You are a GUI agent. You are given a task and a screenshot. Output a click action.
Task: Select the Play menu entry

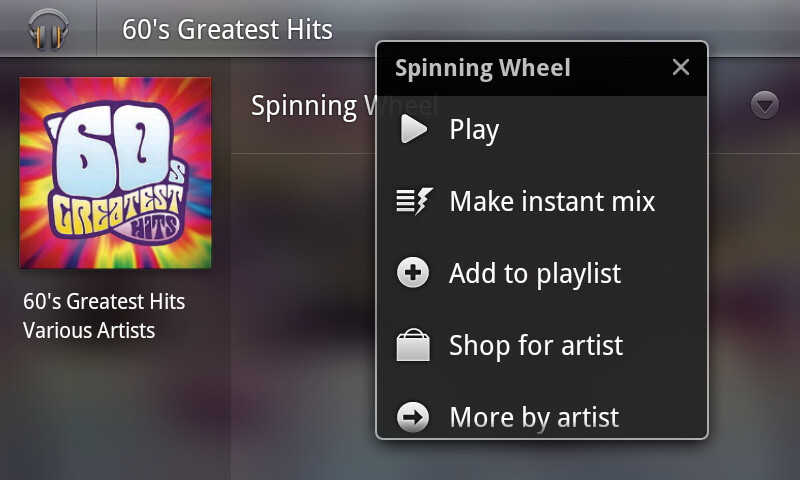[474, 130]
